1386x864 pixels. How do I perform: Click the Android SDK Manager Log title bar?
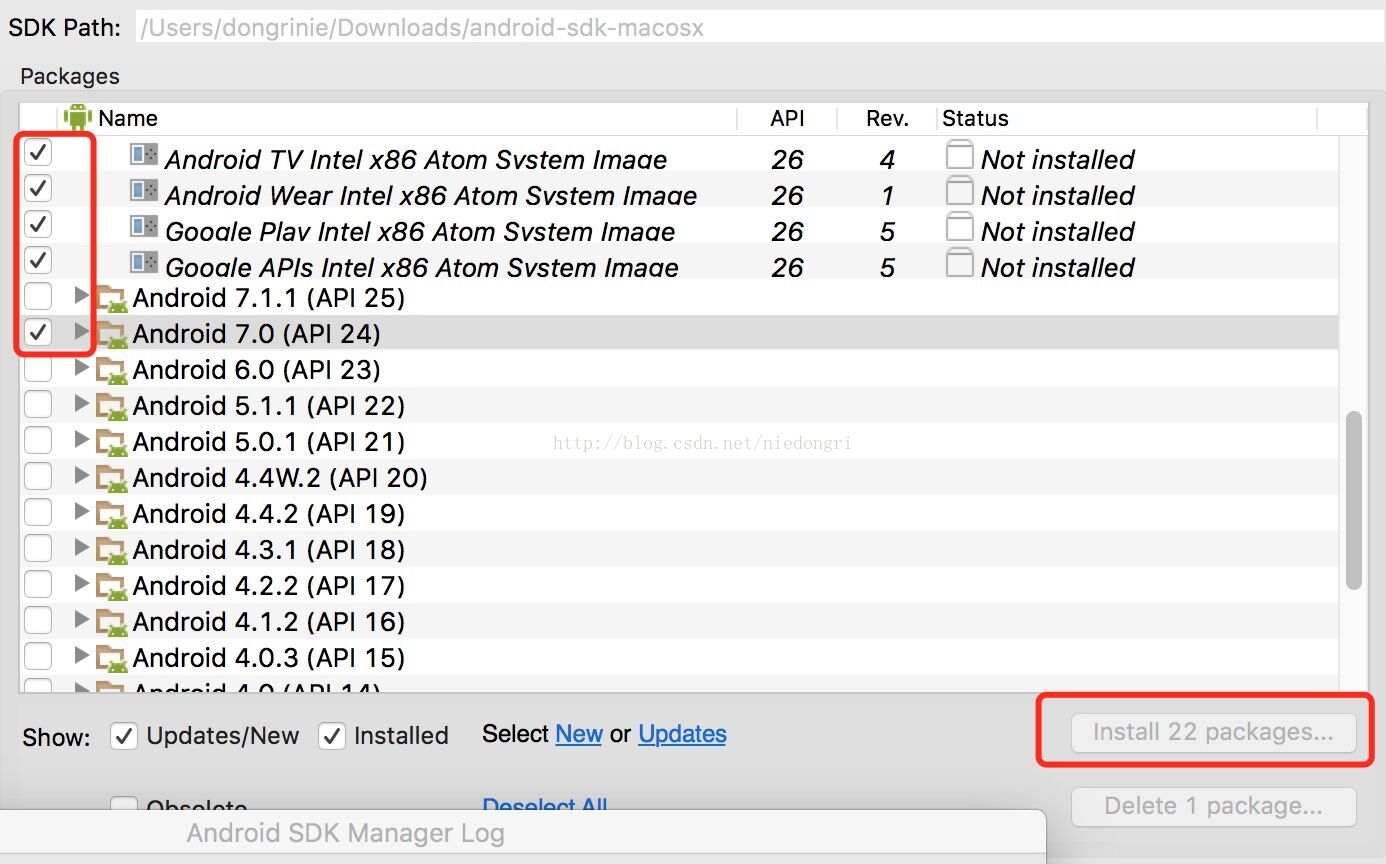click(x=523, y=834)
